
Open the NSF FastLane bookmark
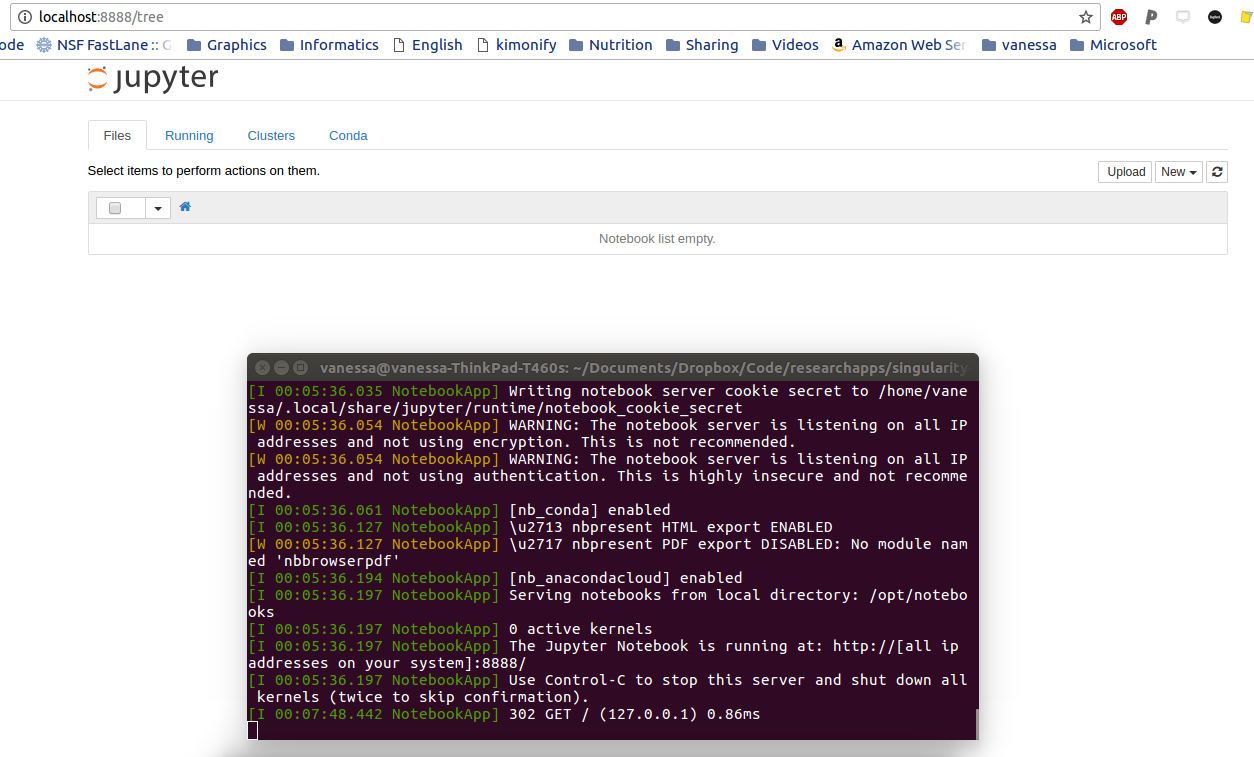104,45
